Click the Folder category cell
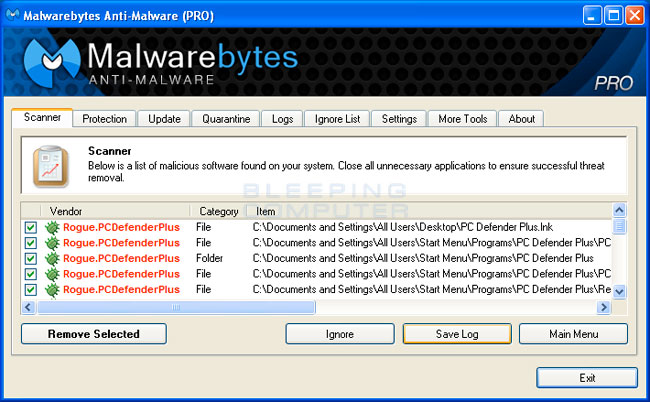The height and width of the screenshot is (402, 650). [209, 258]
